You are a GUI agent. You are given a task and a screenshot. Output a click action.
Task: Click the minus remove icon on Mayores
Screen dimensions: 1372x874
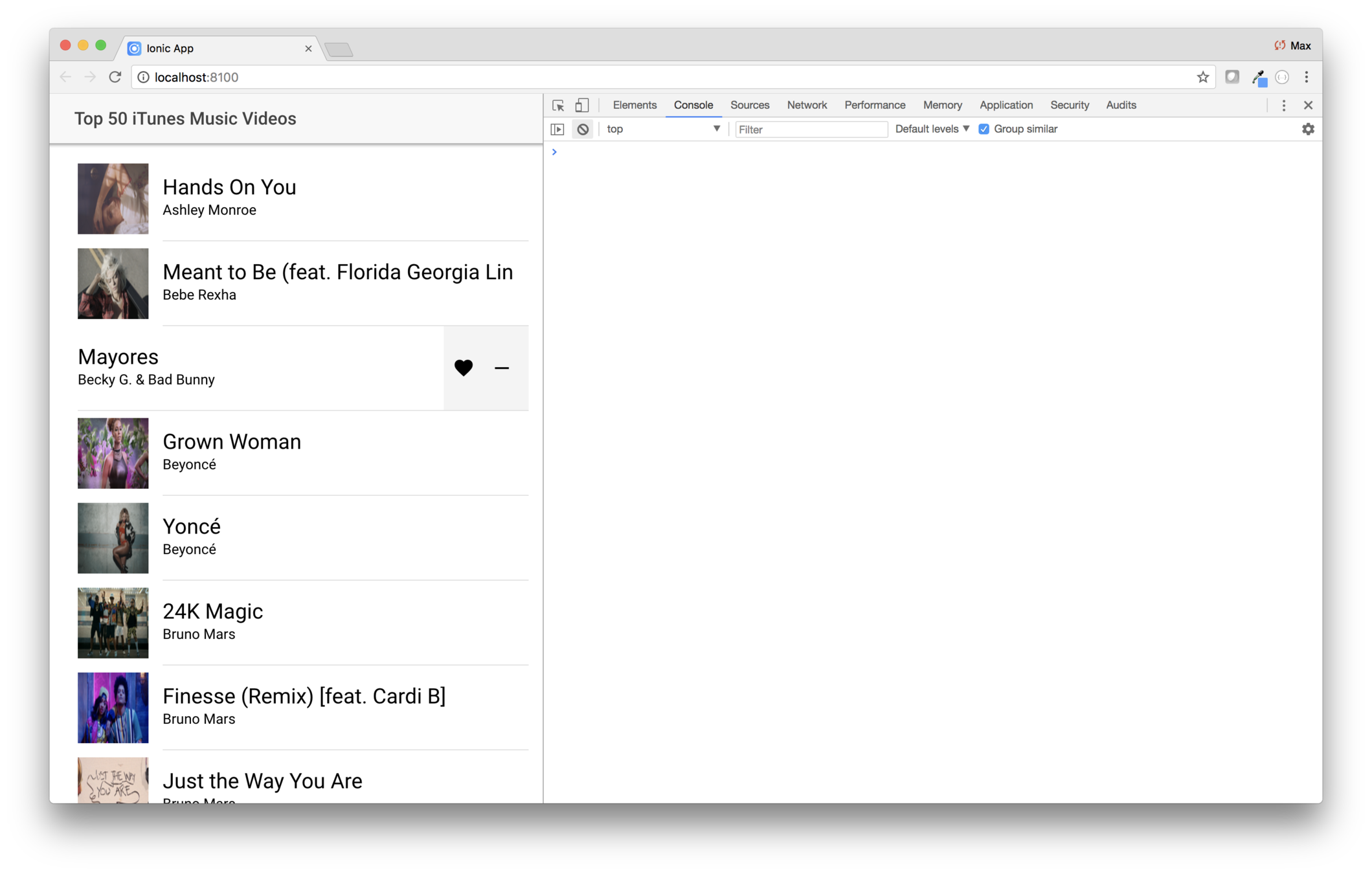[502, 368]
